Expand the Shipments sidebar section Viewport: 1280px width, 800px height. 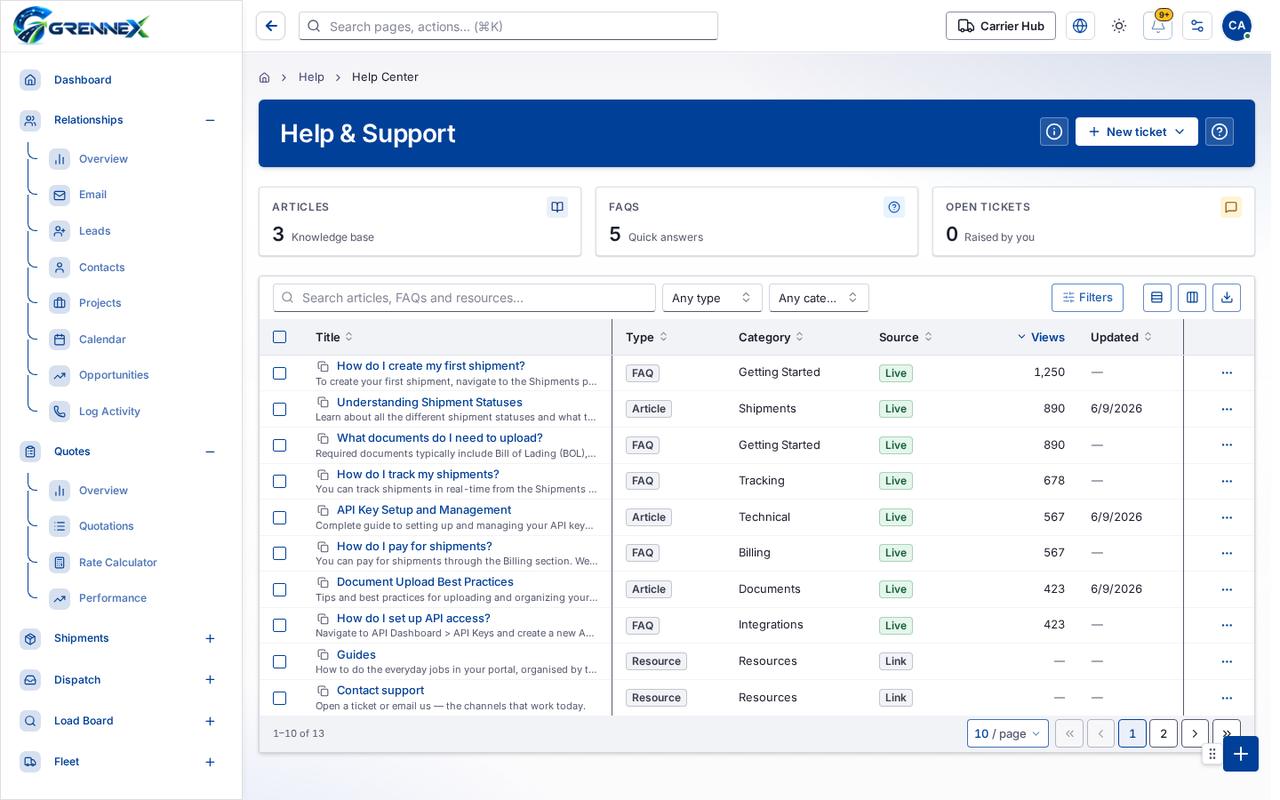click(x=210, y=638)
